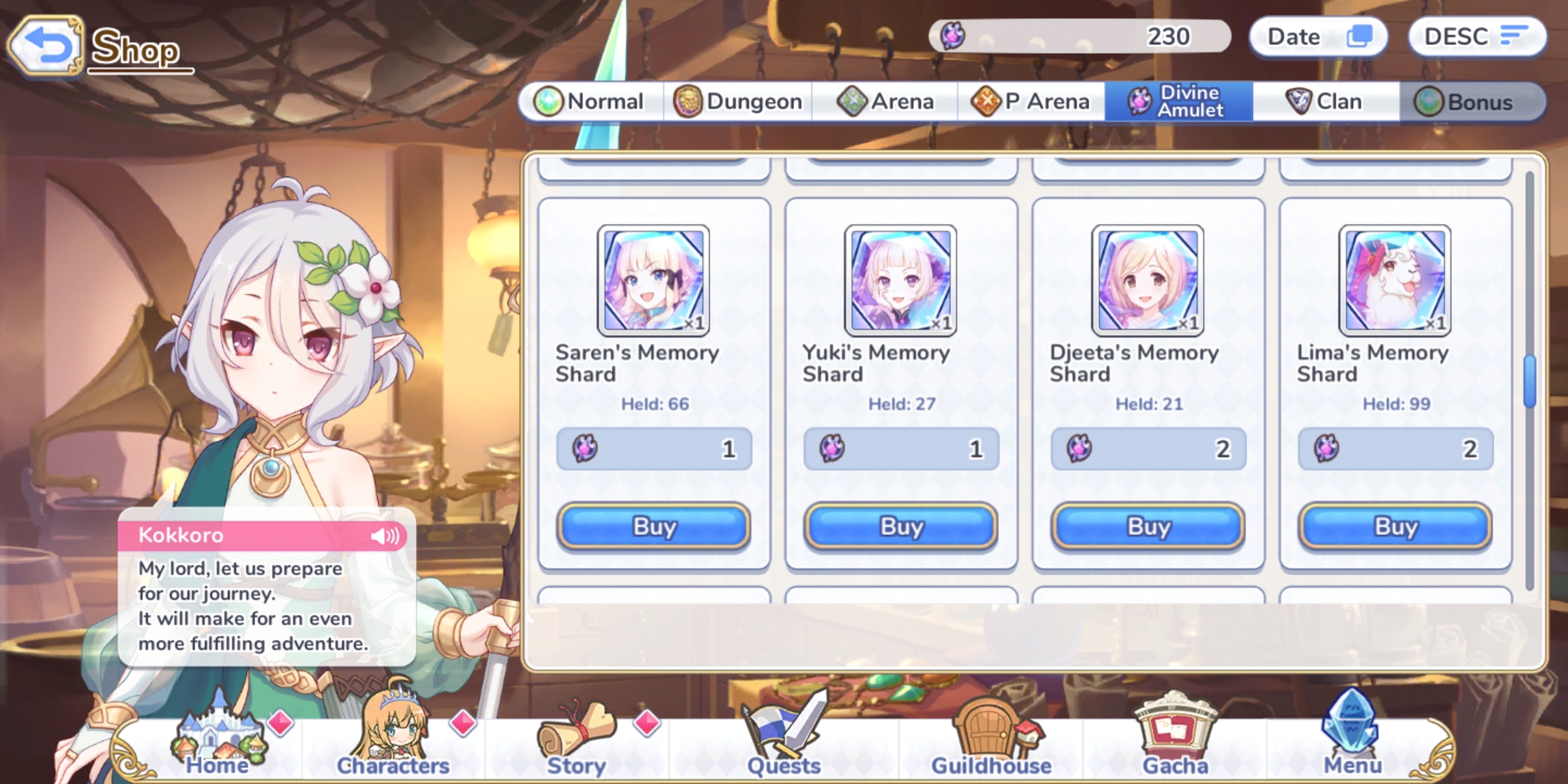This screenshot has height=784, width=1568.
Task: Select the Clan shop tab
Action: click(1326, 102)
